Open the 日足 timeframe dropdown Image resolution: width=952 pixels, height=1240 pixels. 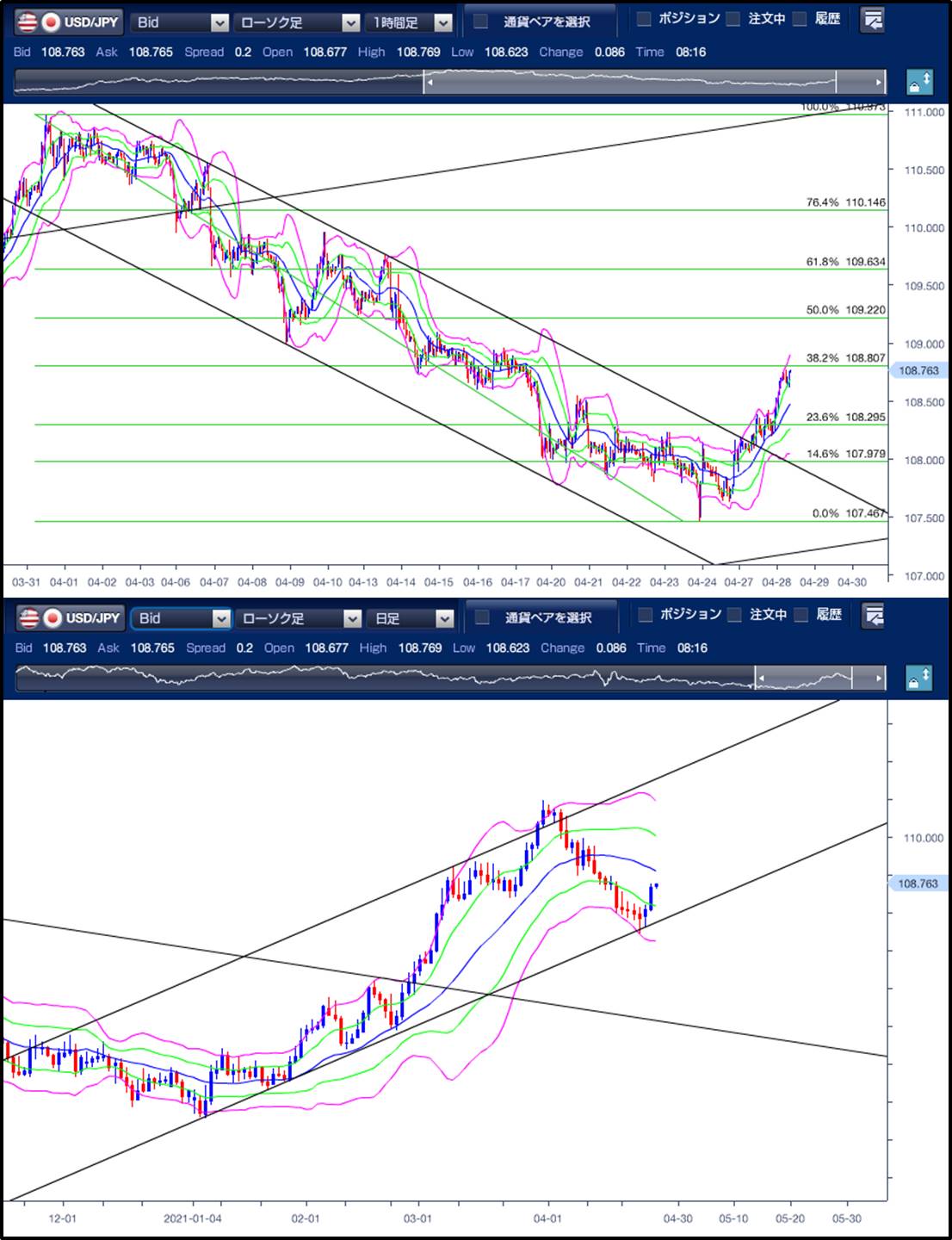(409, 618)
